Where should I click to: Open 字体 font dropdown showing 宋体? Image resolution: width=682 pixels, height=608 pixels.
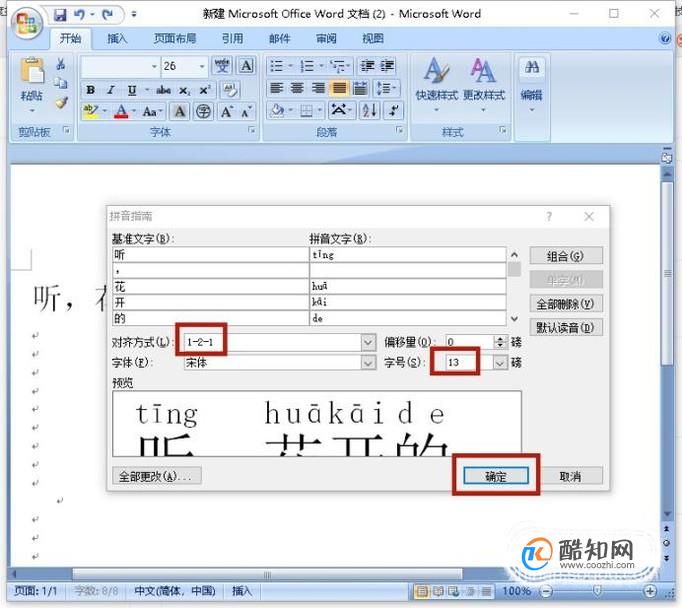(x=368, y=363)
